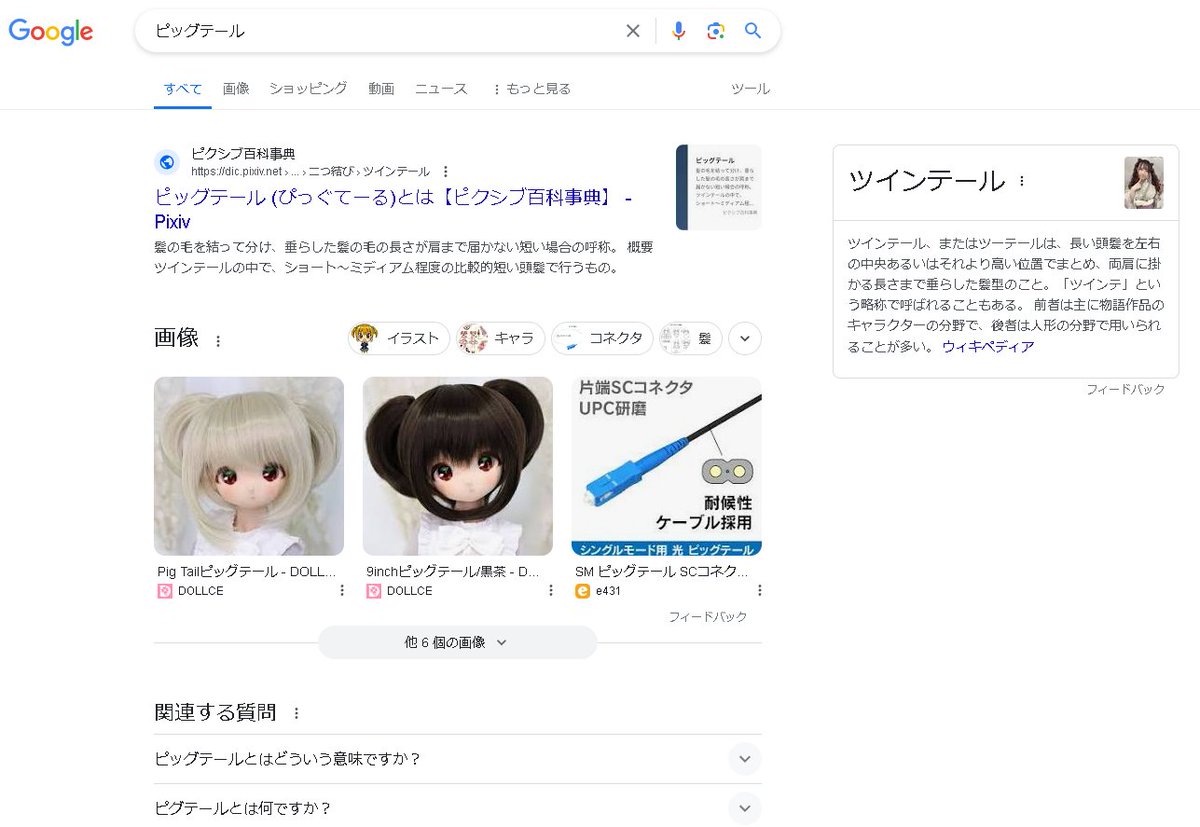This screenshot has height=827, width=1200.
Task: Click the blue magnifier search button
Action: [x=753, y=31]
